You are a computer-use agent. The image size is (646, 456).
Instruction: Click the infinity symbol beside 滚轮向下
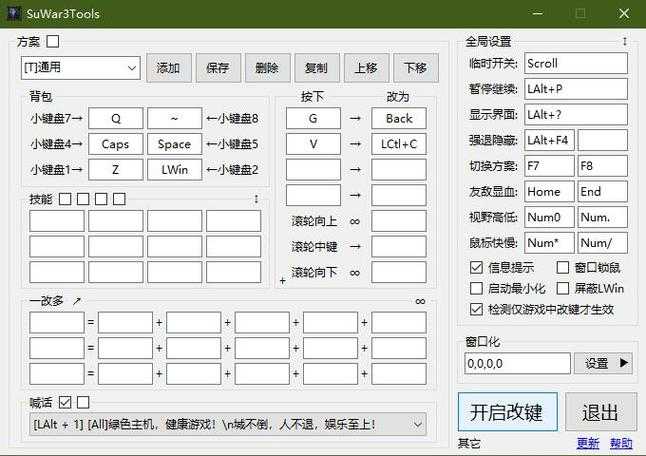point(355,273)
